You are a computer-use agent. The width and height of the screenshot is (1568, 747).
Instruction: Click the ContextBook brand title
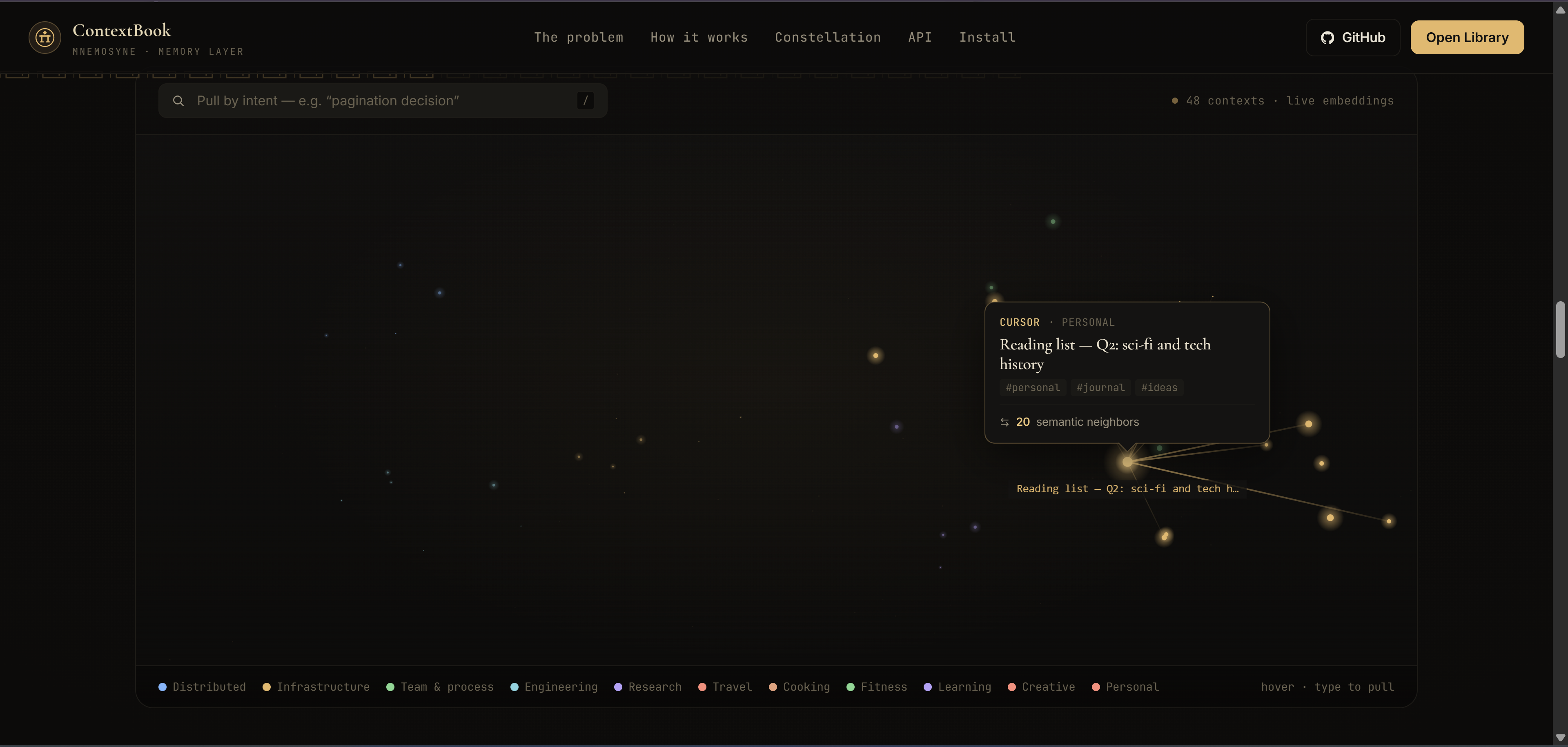(x=122, y=30)
